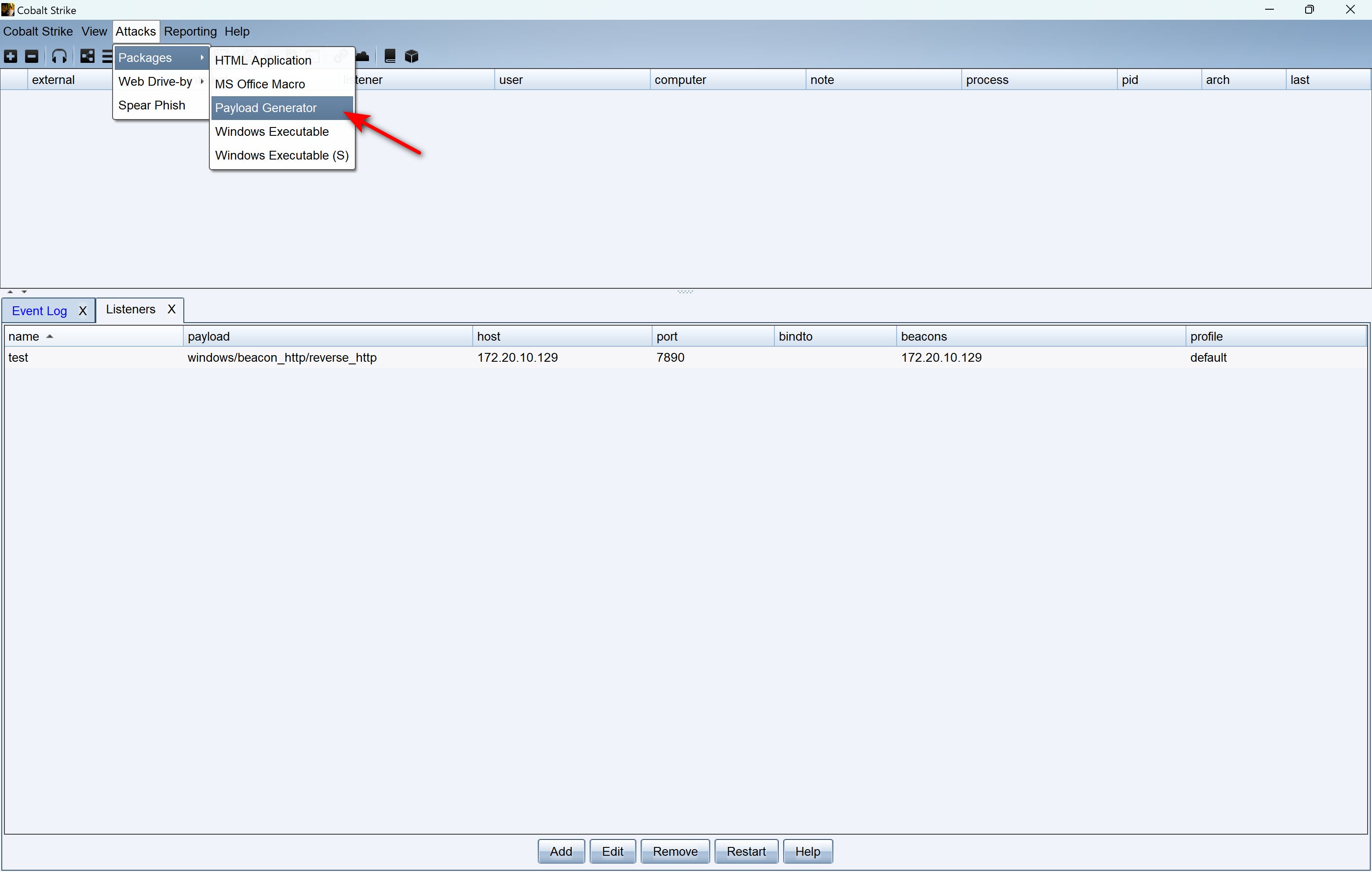Click the connect to team server plus icon

pyautogui.click(x=10, y=56)
